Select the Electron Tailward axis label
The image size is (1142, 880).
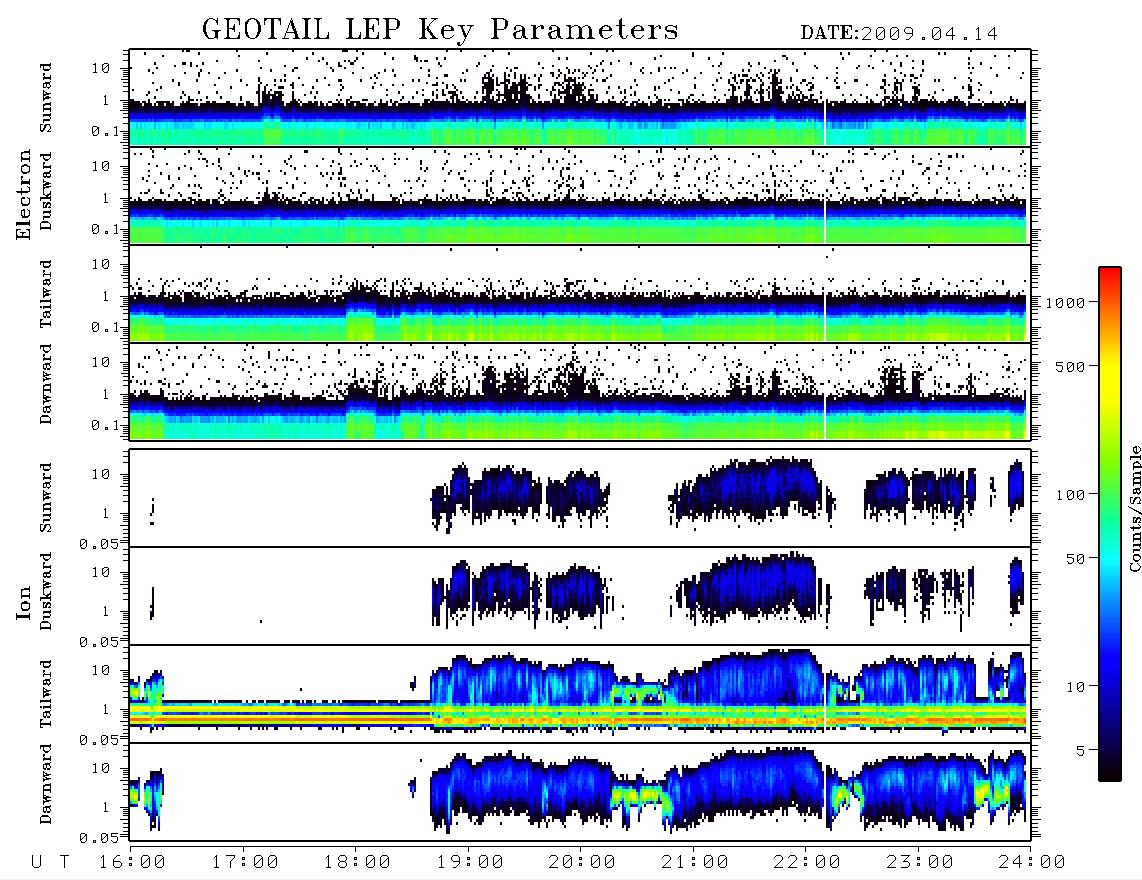(x=46, y=294)
